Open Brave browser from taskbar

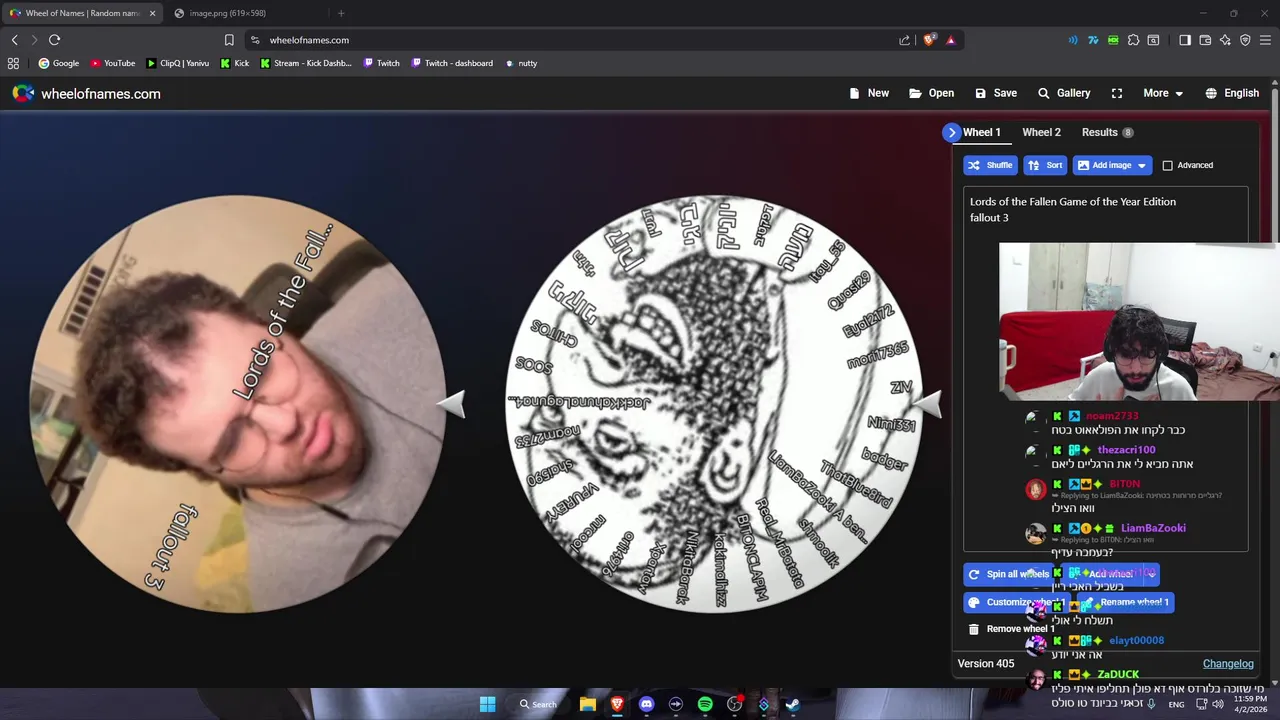(617, 704)
